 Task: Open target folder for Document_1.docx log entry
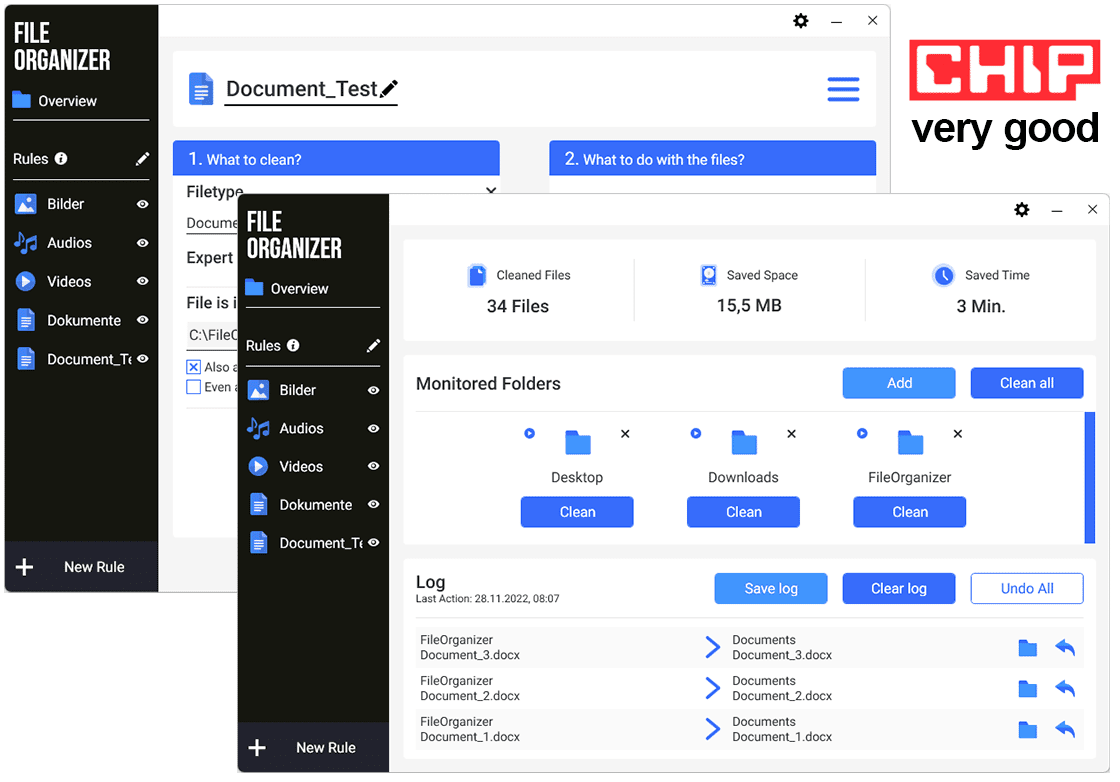pyautogui.click(x=1027, y=729)
